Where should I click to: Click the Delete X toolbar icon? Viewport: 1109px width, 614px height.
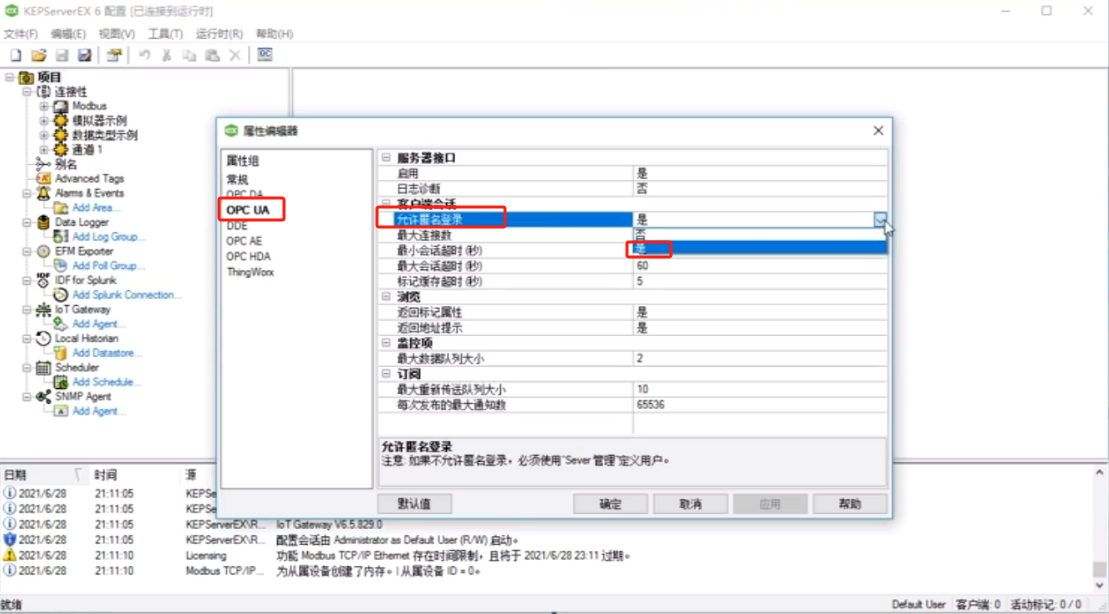(x=235, y=55)
